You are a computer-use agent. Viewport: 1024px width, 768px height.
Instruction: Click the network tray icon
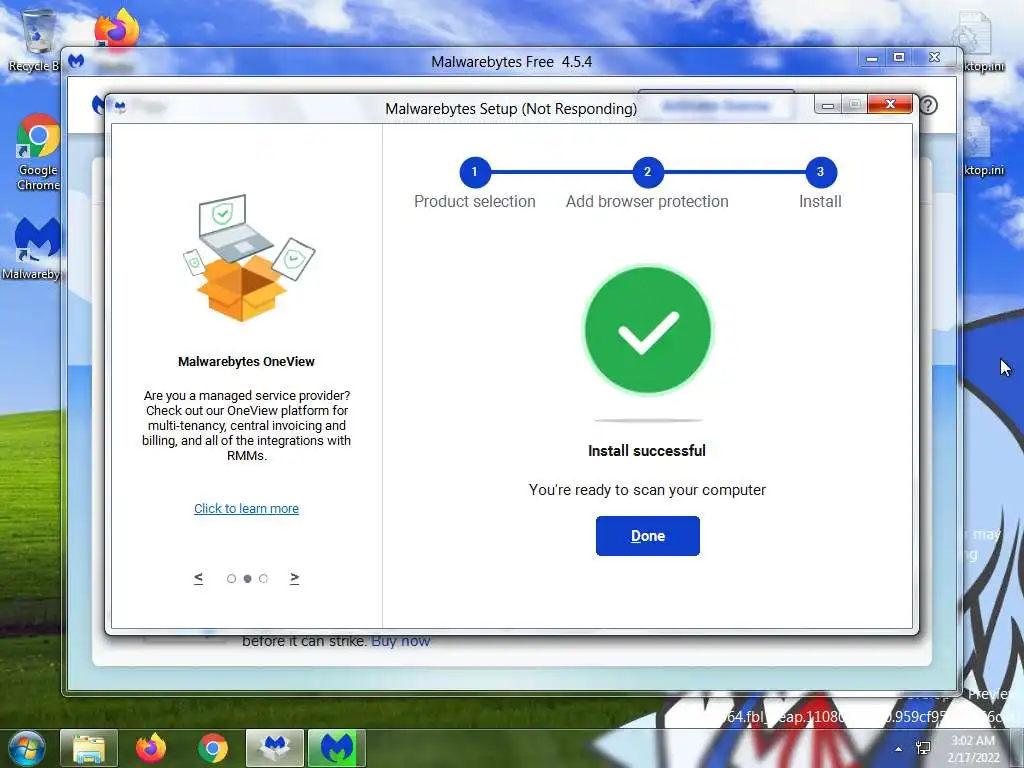coord(923,748)
